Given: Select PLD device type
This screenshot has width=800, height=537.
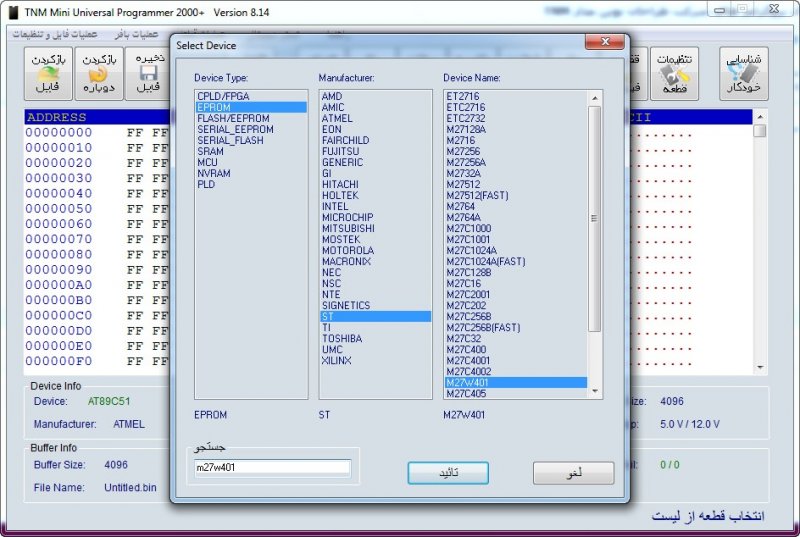Looking at the screenshot, I should click(x=251, y=185).
